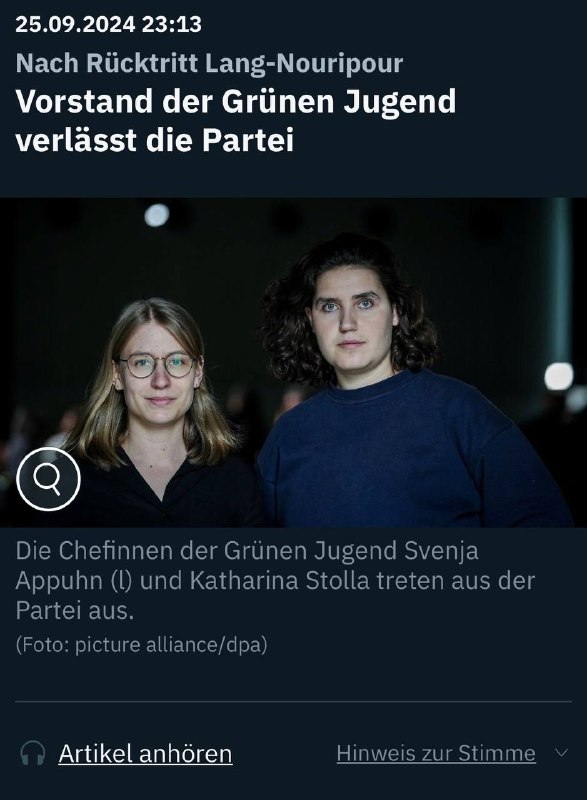The height and width of the screenshot is (800, 587).
Task: Click the timestamp 25.09.2024 23:13
Action: [x=109, y=24]
